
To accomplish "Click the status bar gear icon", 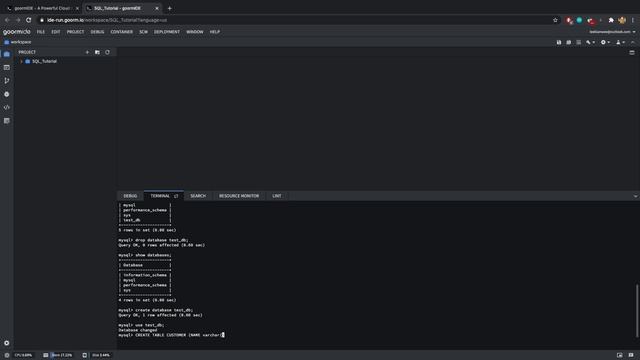I will [x=7, y=355].
